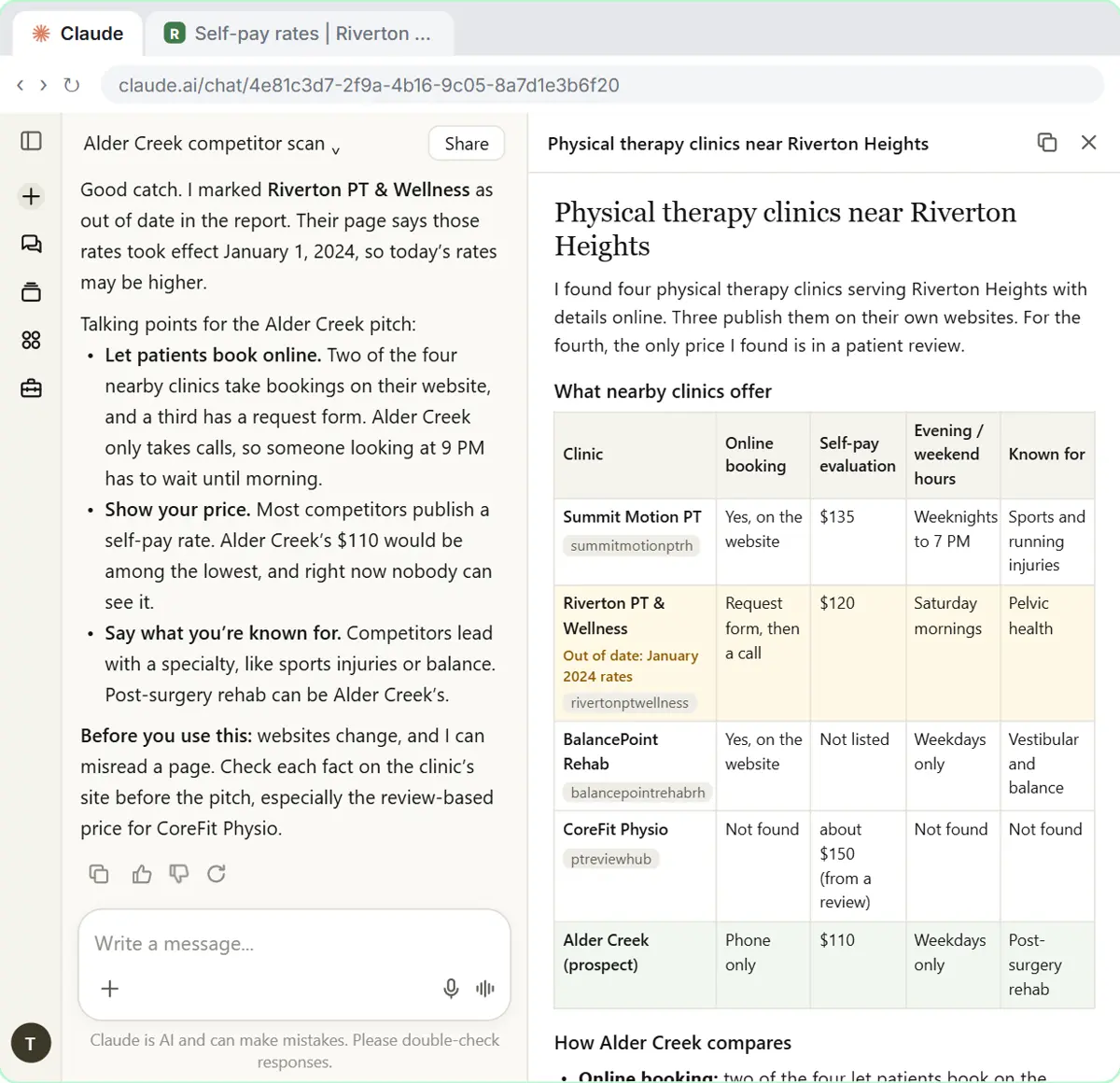Viewport: 1120px width, 1083px height.
Task: Give thumbs up to the response
Action: pos(142,874)
